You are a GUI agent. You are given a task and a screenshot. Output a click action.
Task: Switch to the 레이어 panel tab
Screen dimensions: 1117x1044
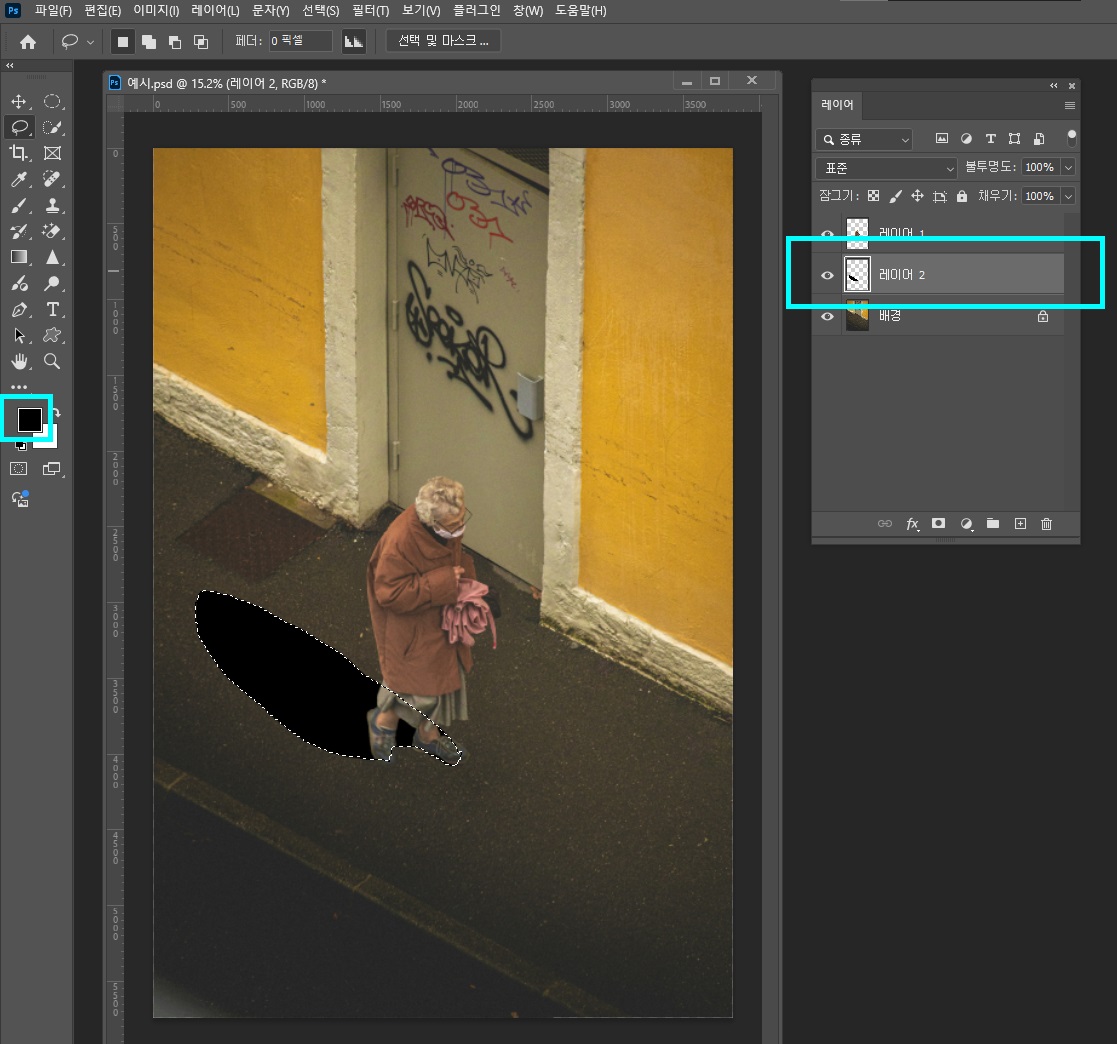pos(837,105)
